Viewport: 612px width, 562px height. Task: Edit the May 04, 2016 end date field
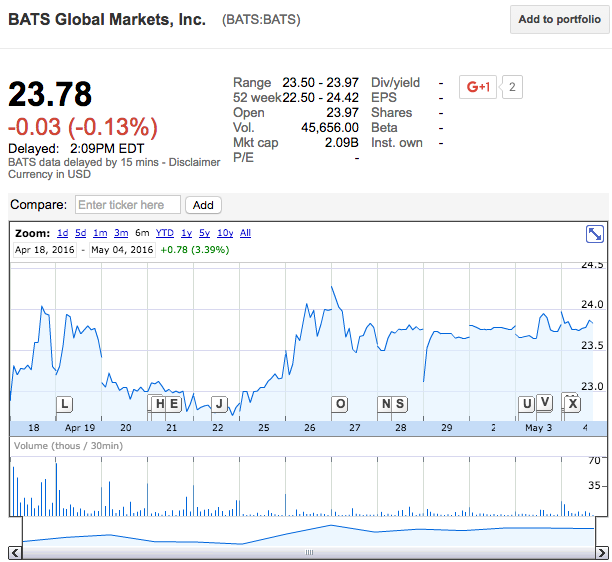tap(122, 250)
